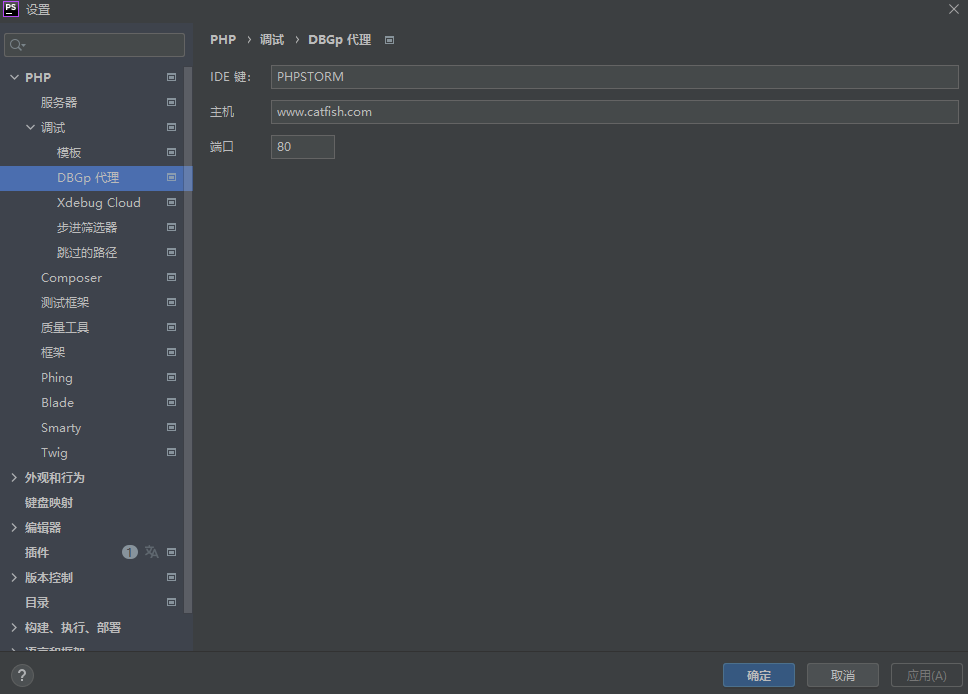The width and height of the screenshot is (968, 694).
Task: Click the project-level icon beside 模板
Action: (172, 152)
